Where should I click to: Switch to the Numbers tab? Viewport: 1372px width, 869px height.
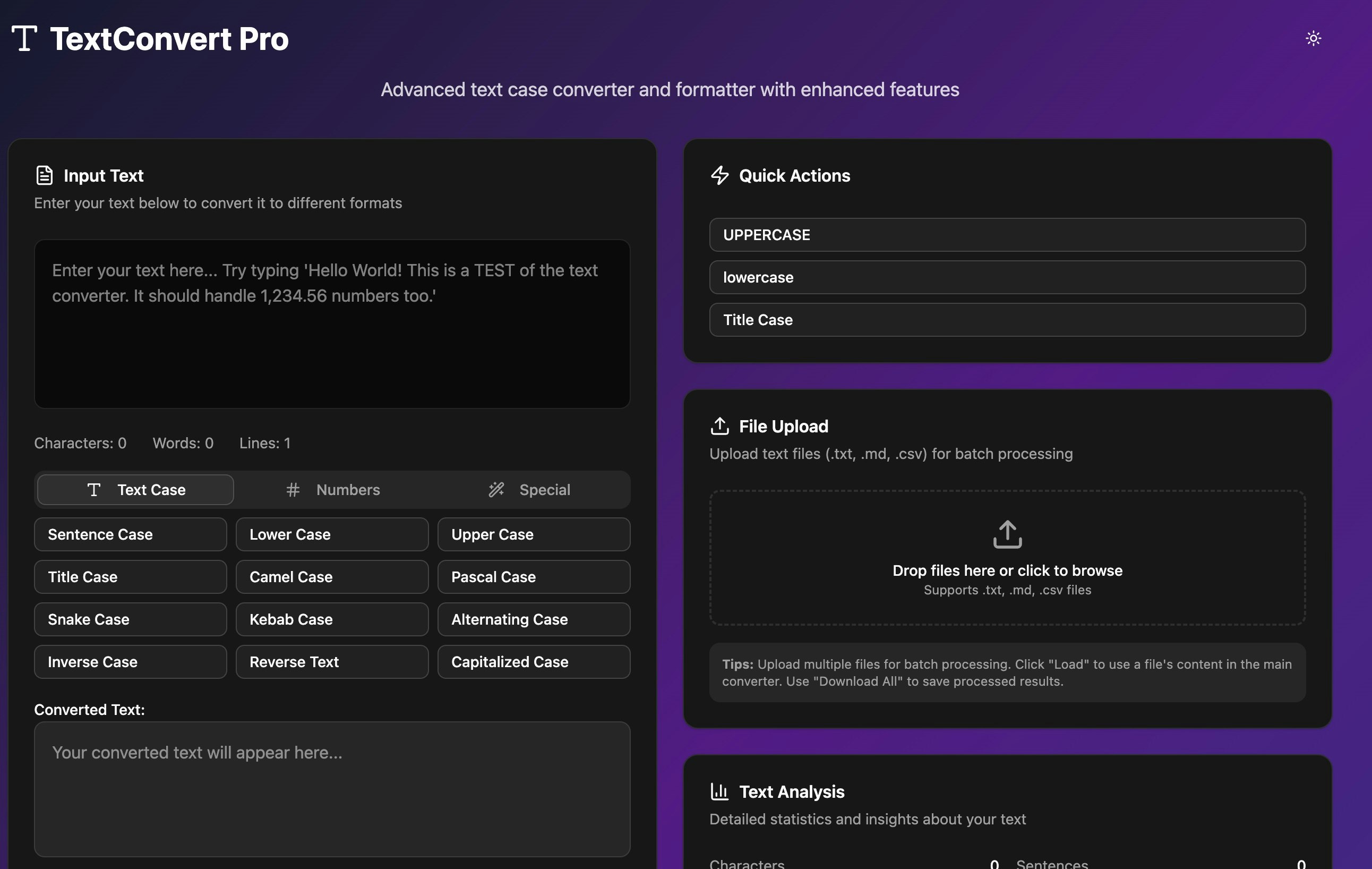point(333,490)
